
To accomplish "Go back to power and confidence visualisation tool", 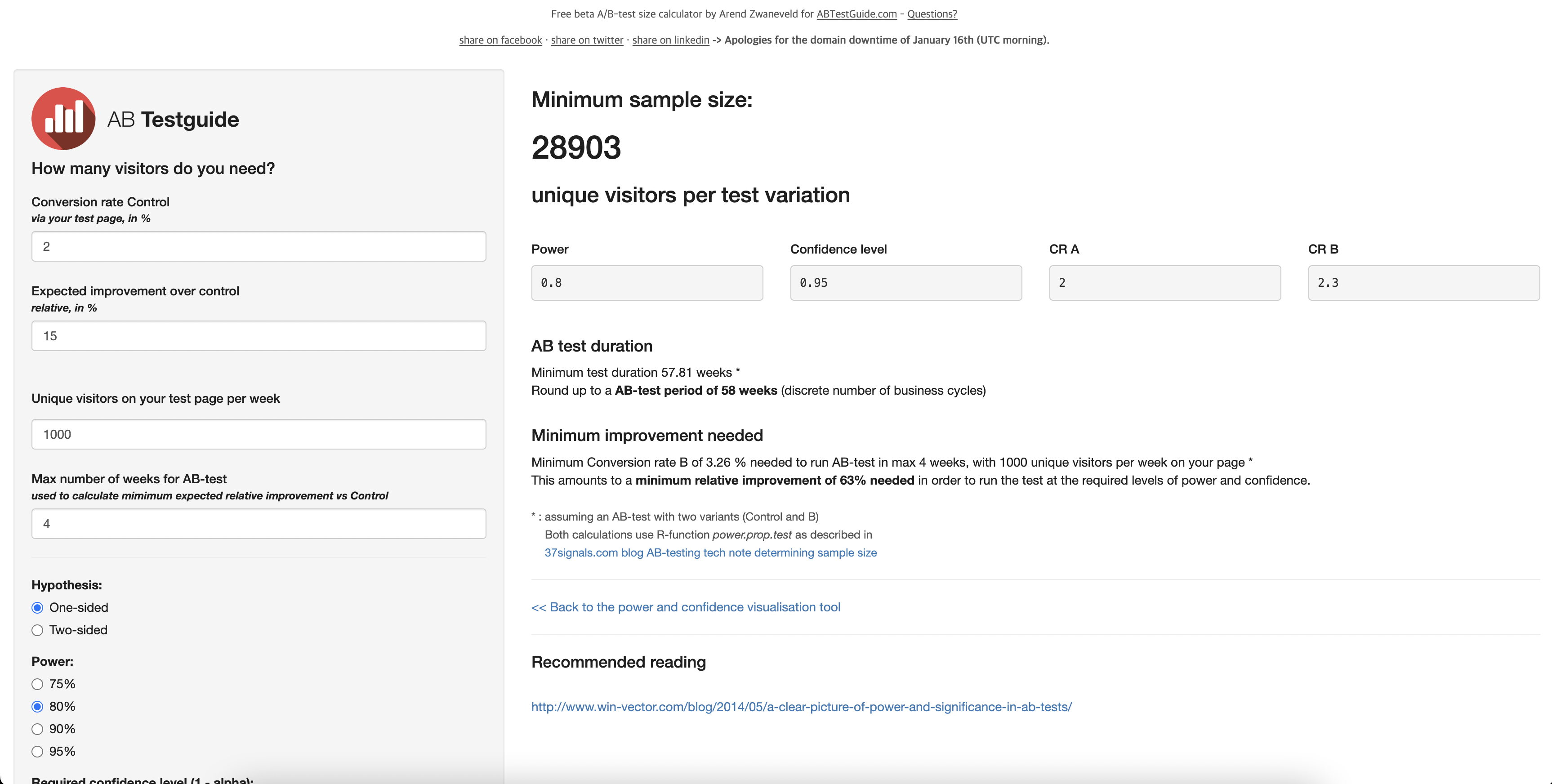I will 686,607.
